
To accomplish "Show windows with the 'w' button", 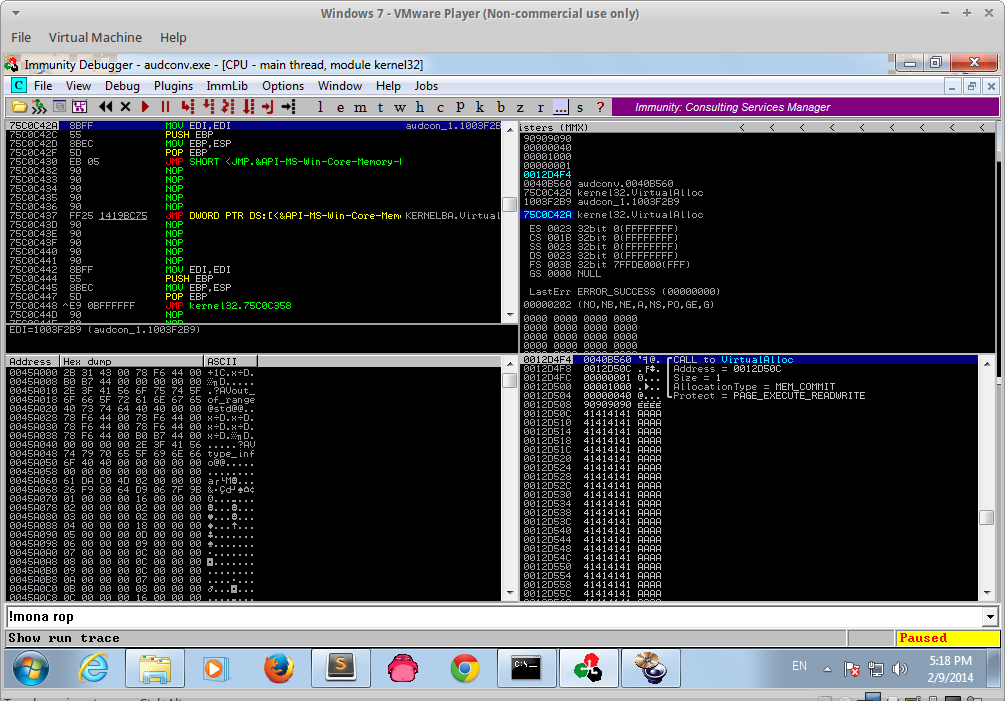I will click(x=400, y=107).
